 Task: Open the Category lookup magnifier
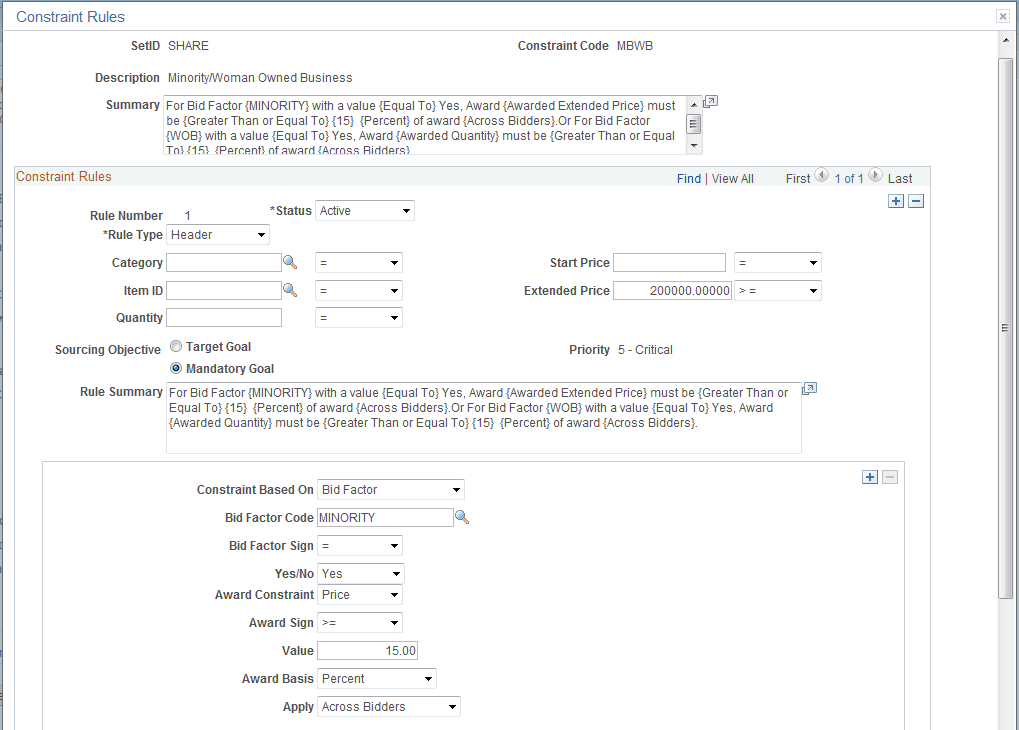291,262
